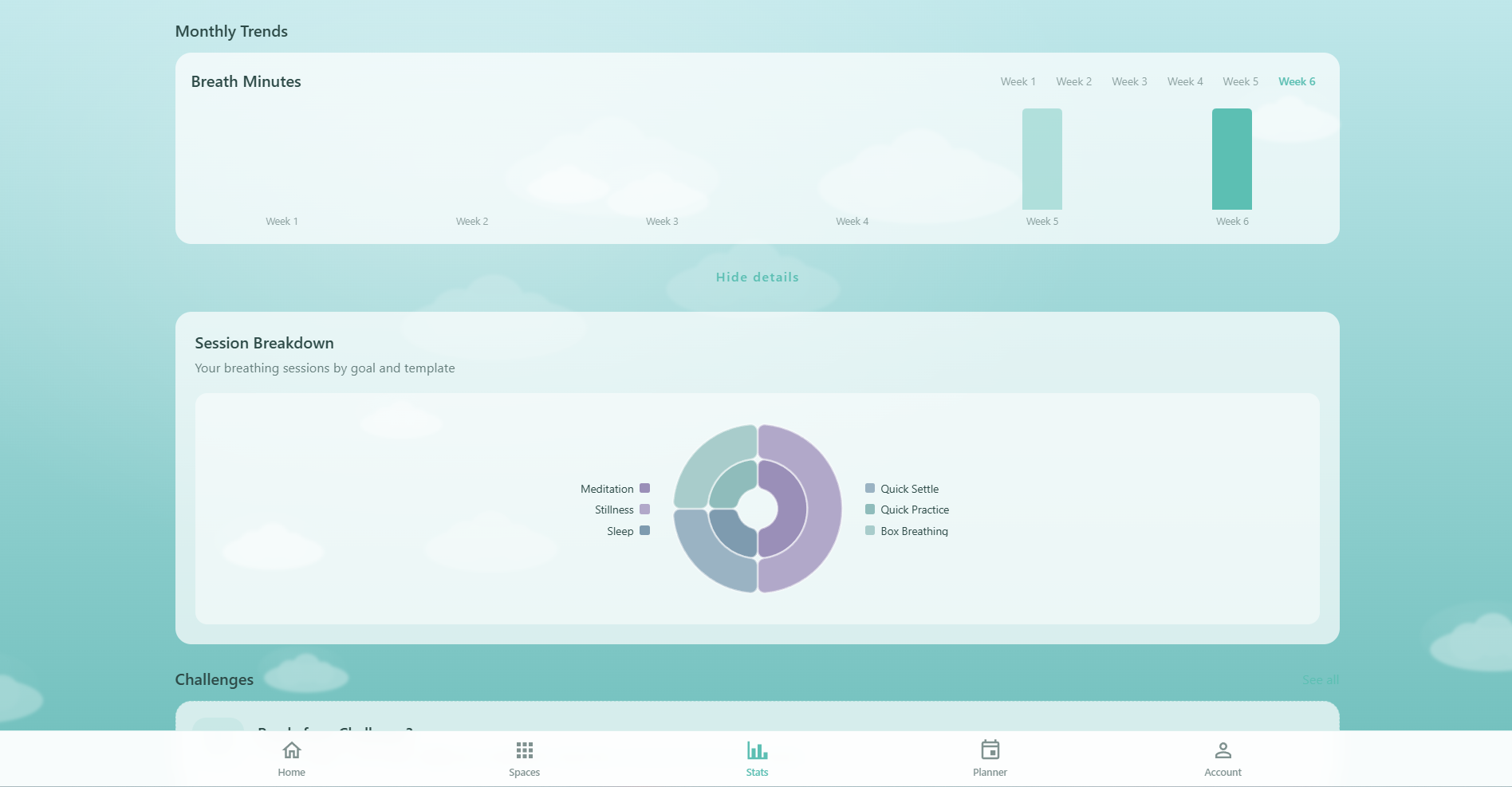Switch to Week 2 in Breath Minutes
This screenshot has height=787, width=1512.
tap(1074, 81)
